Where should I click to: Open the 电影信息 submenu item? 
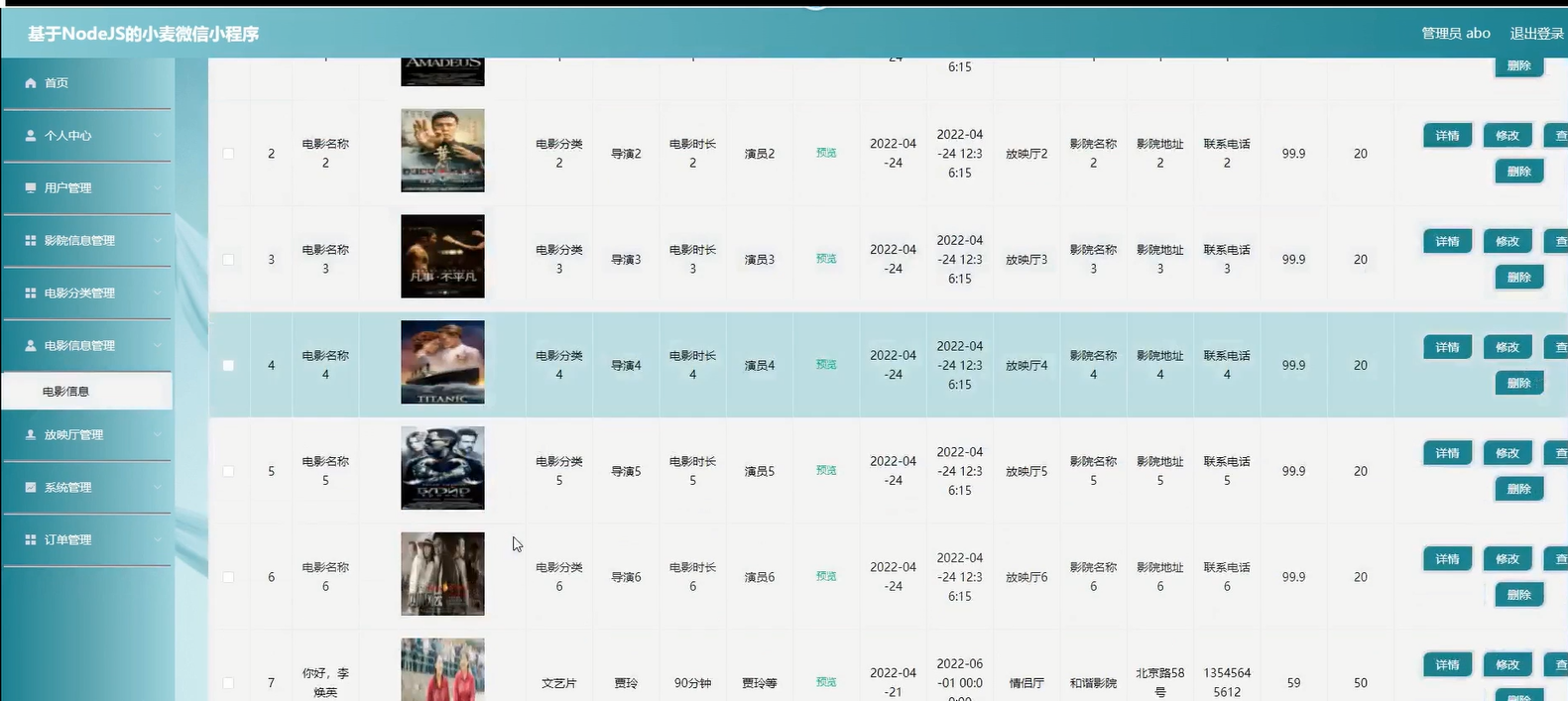(x=86, y=392)
